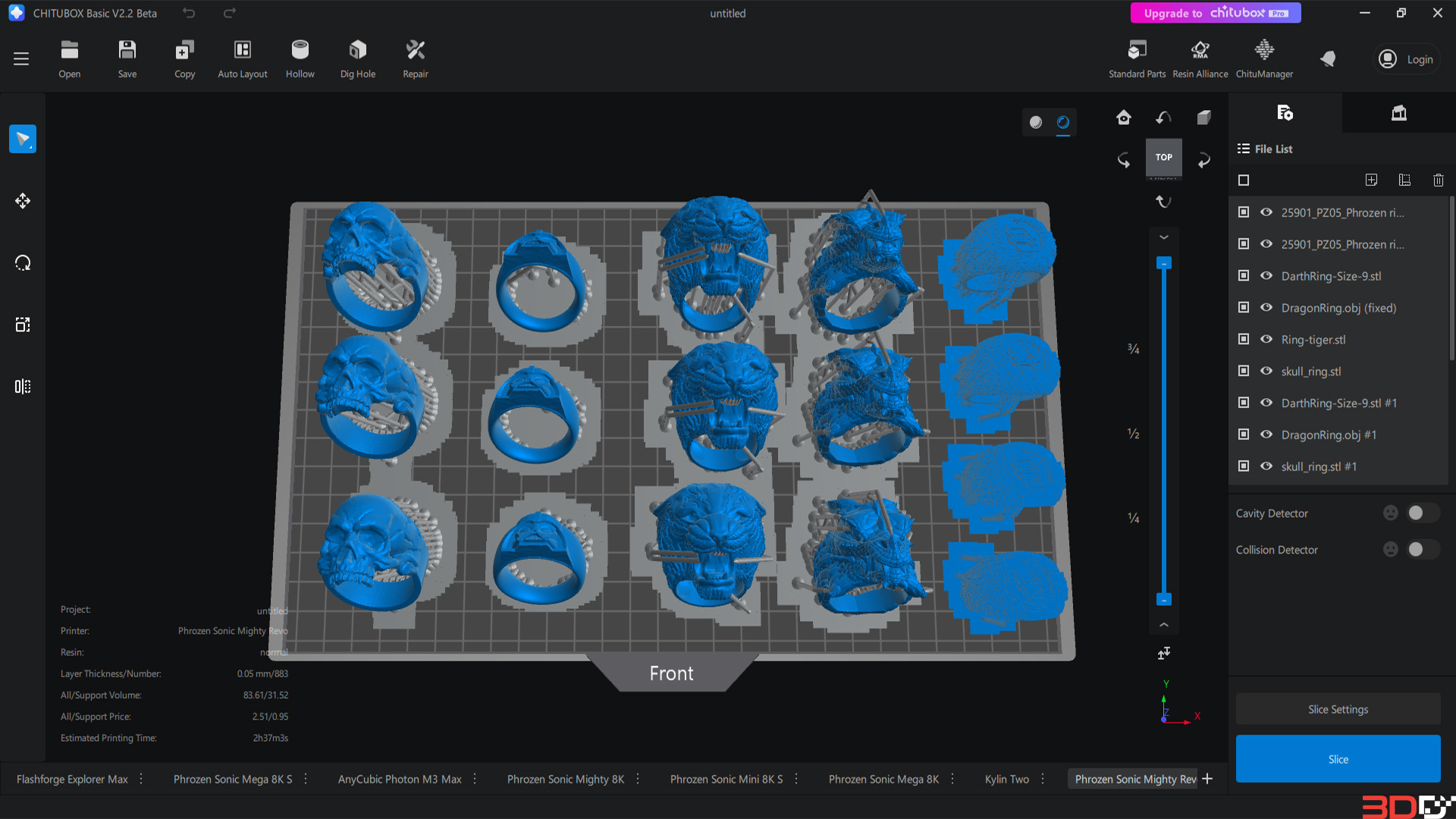Switch to outline render mode
Screen dimensions: 1456x819
point(1063,122)
